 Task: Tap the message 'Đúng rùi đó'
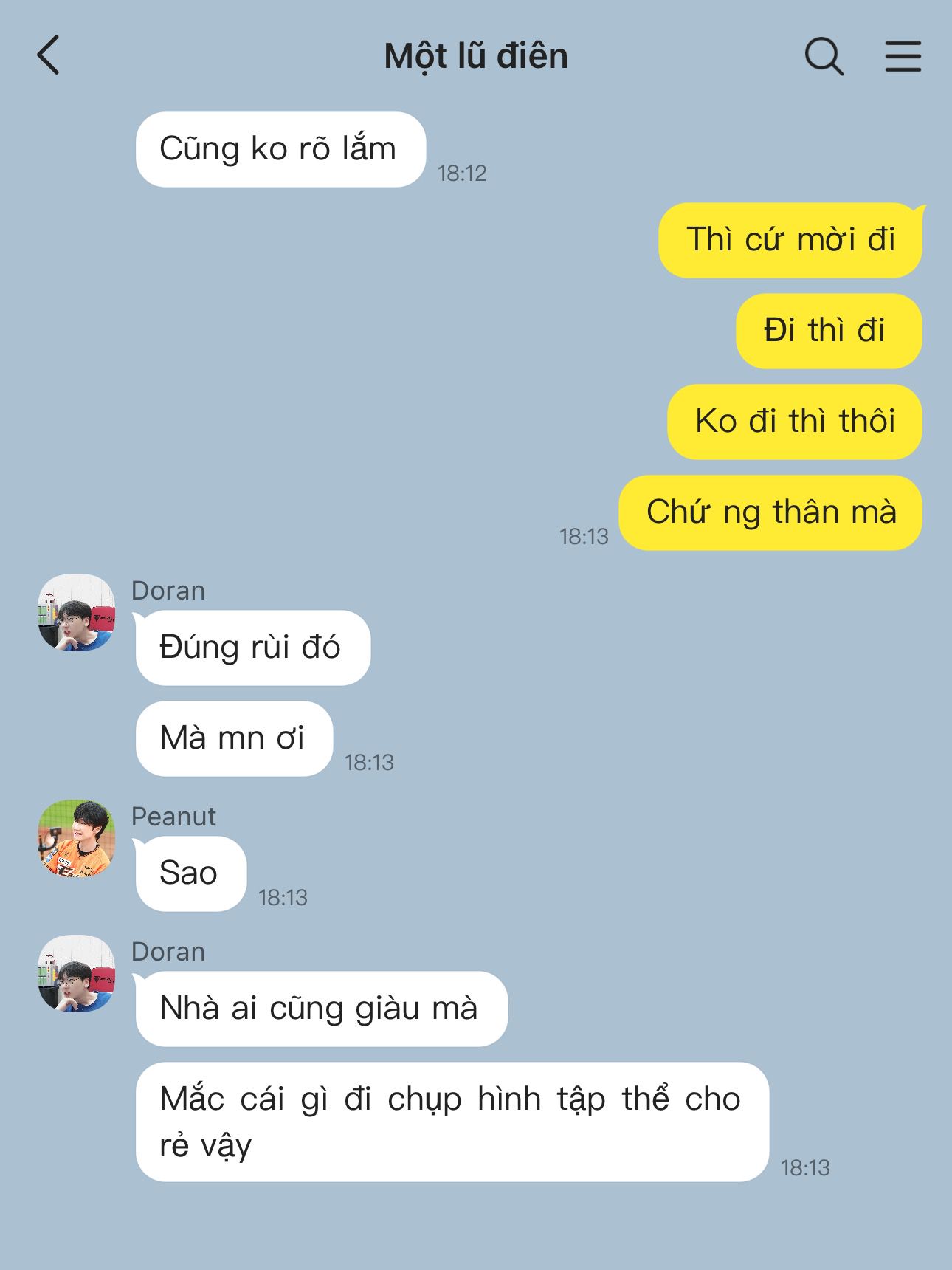(x=252, y=648)
